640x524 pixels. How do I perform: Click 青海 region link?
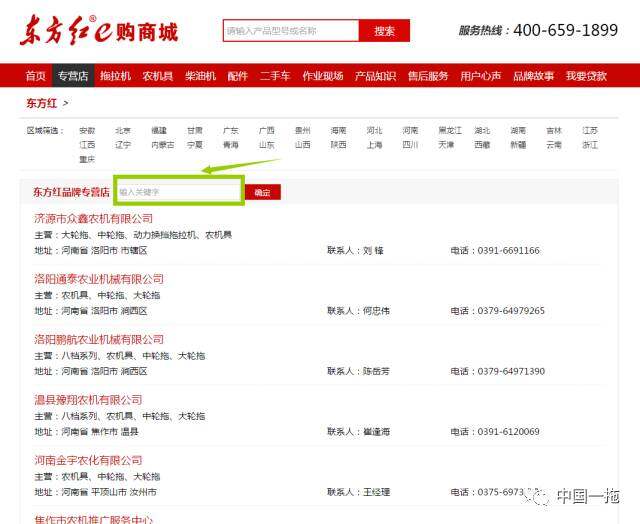[231, 145]
